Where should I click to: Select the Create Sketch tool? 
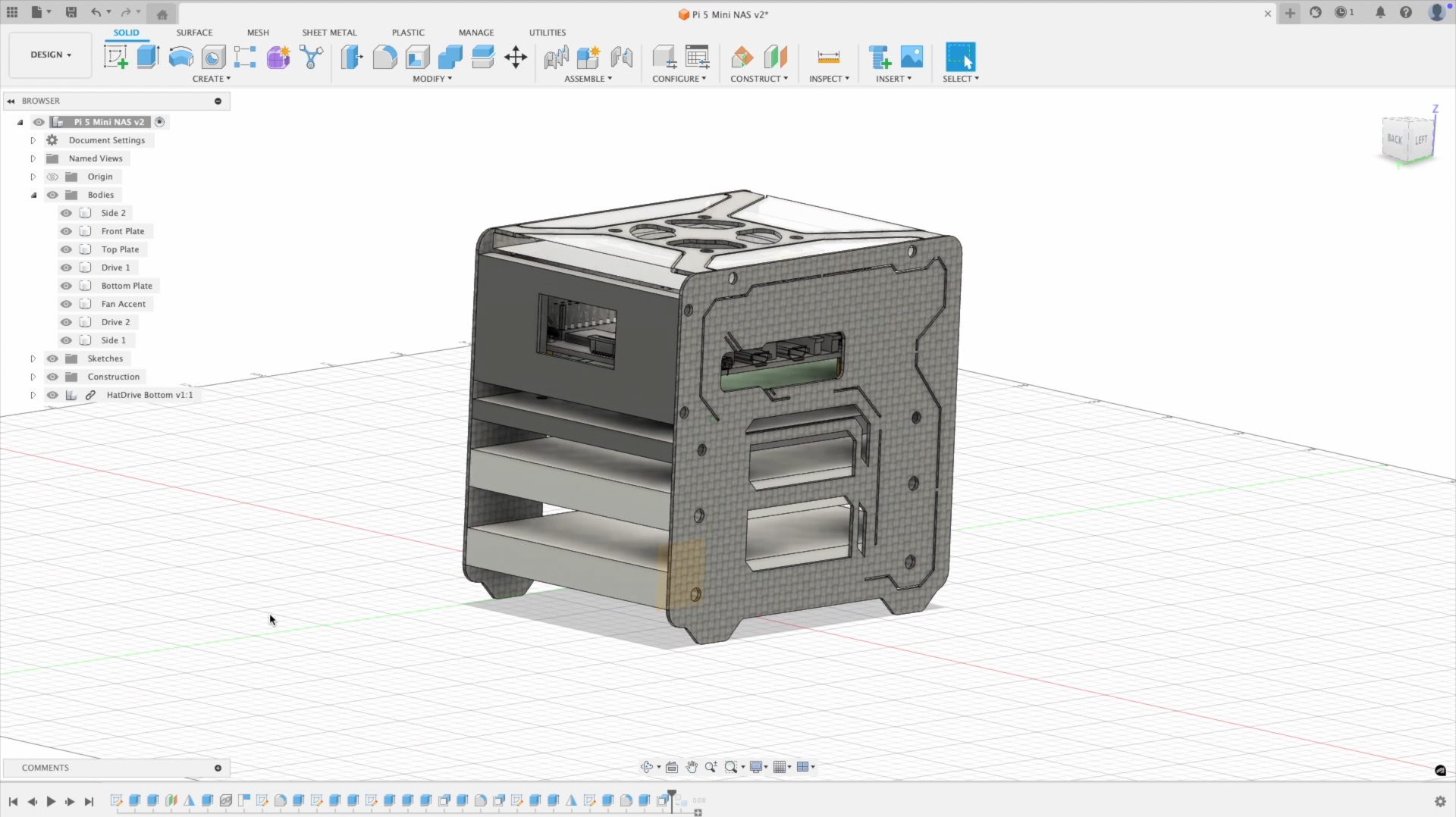(x=115, y=57)
